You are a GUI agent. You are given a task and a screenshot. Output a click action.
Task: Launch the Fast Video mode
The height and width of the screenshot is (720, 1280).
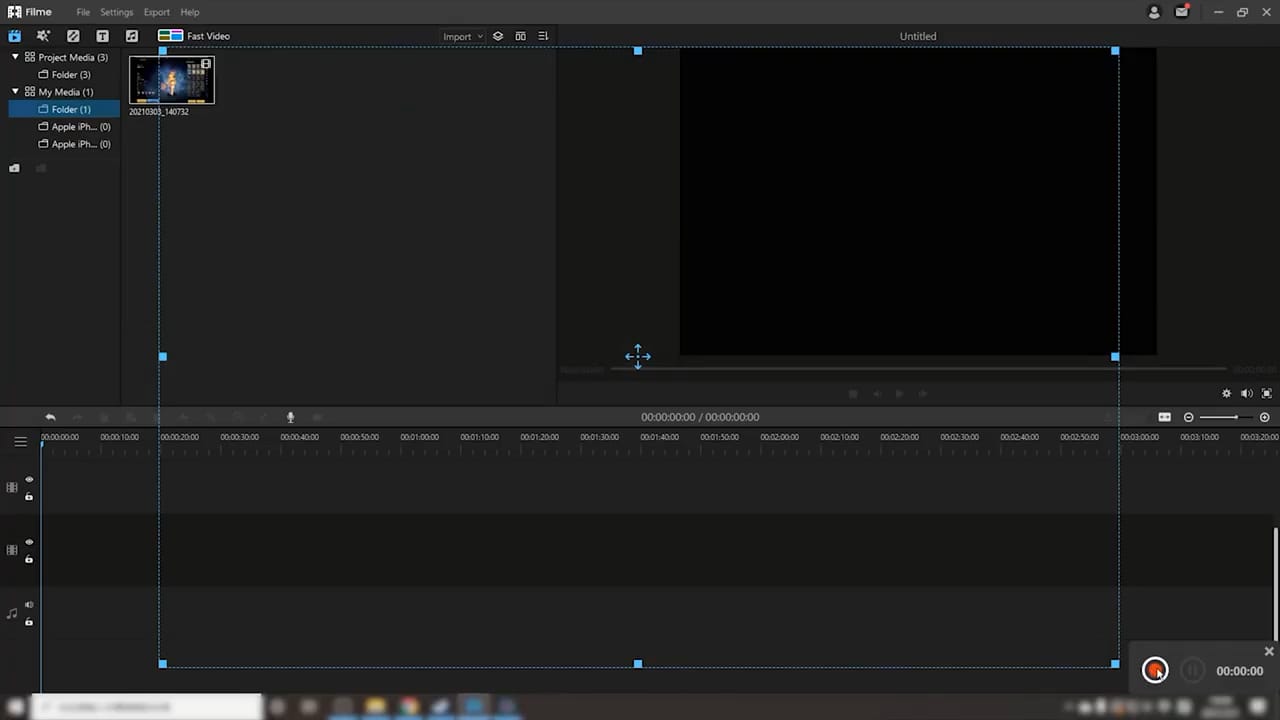[194, 36]
